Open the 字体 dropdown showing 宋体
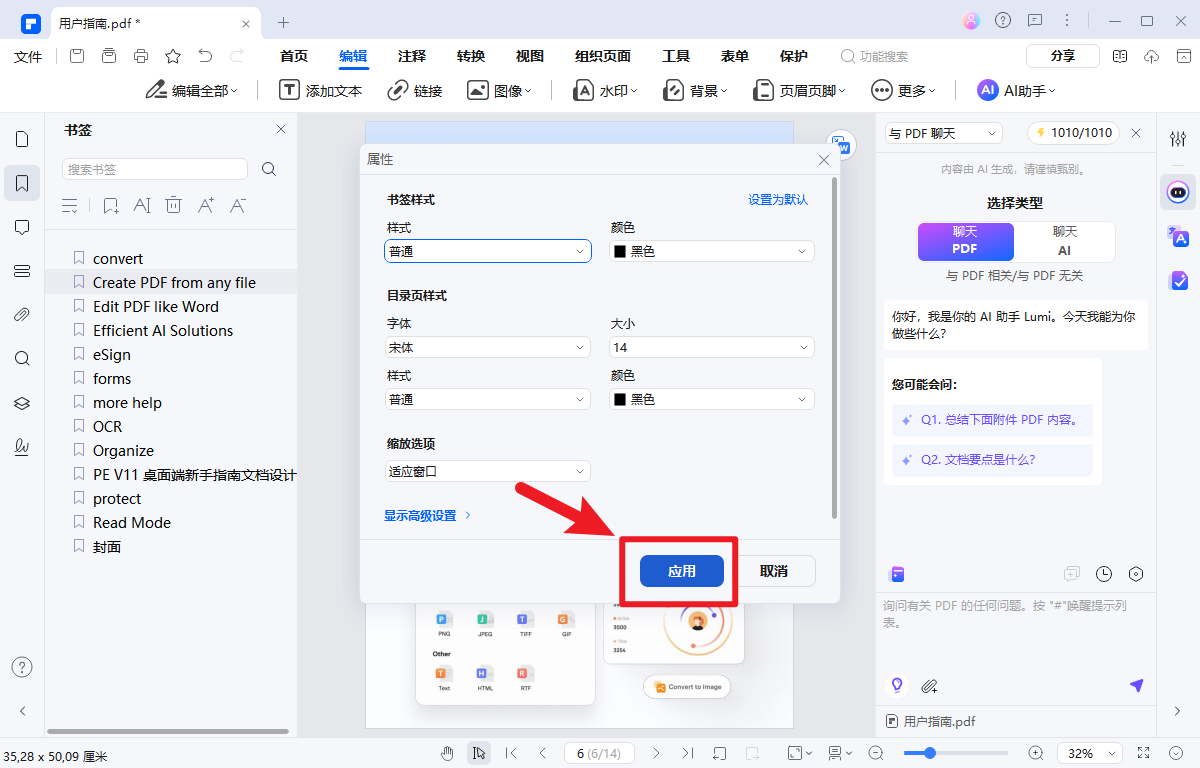 click(487, 347)
